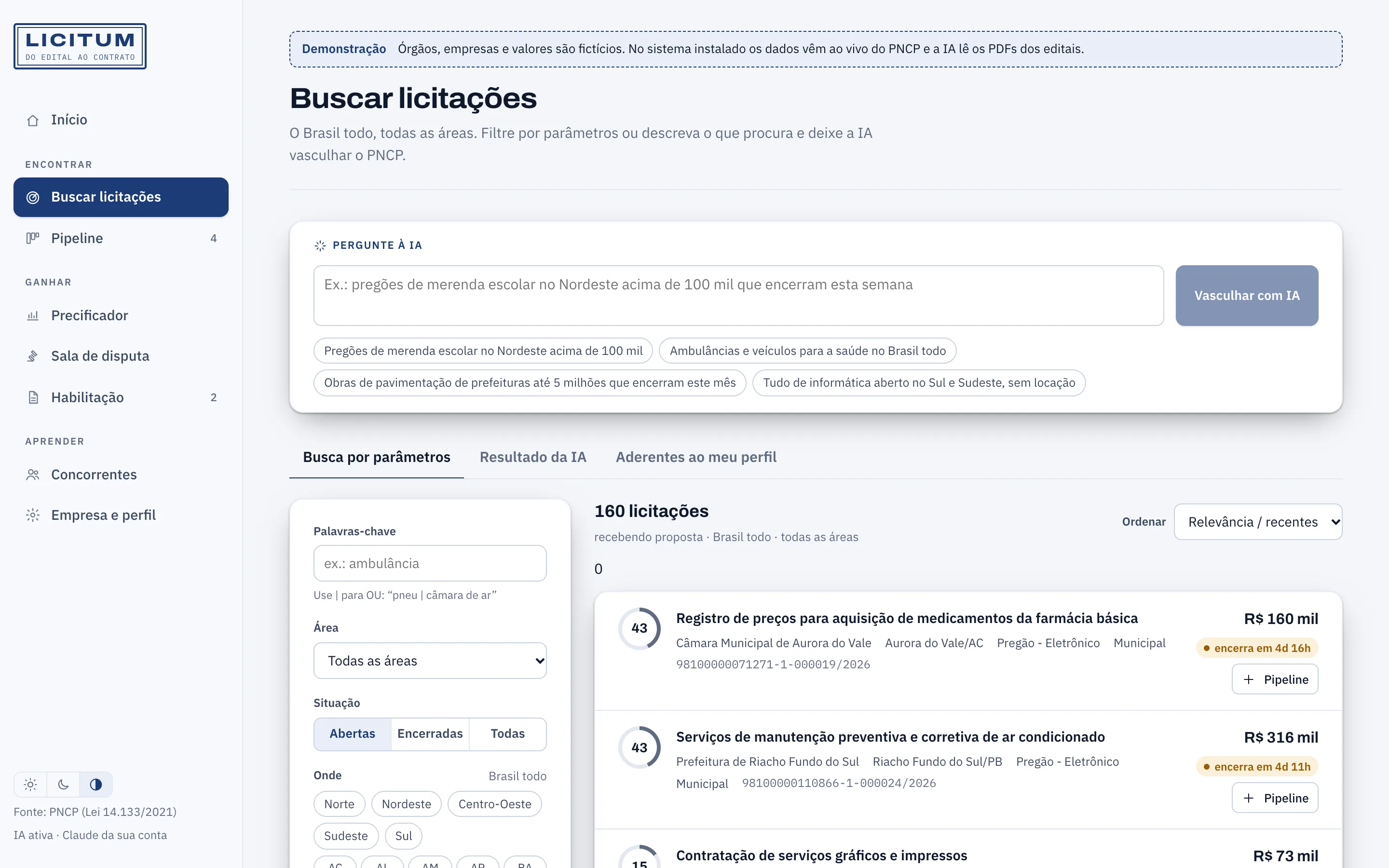Viewport: 1389px width, 868px height.
Task: Select Abertas situation filter
Action: (x=353, y=733)
